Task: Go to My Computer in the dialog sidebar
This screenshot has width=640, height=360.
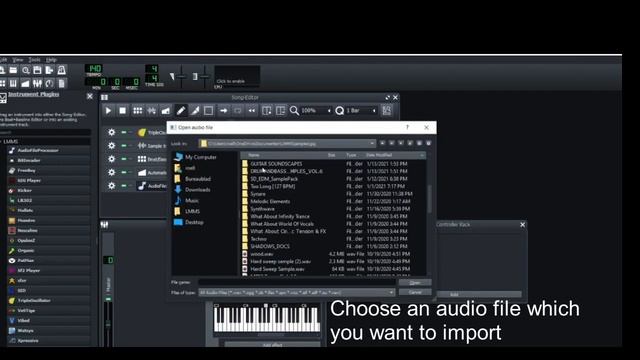Action: [x=196, y=157]
